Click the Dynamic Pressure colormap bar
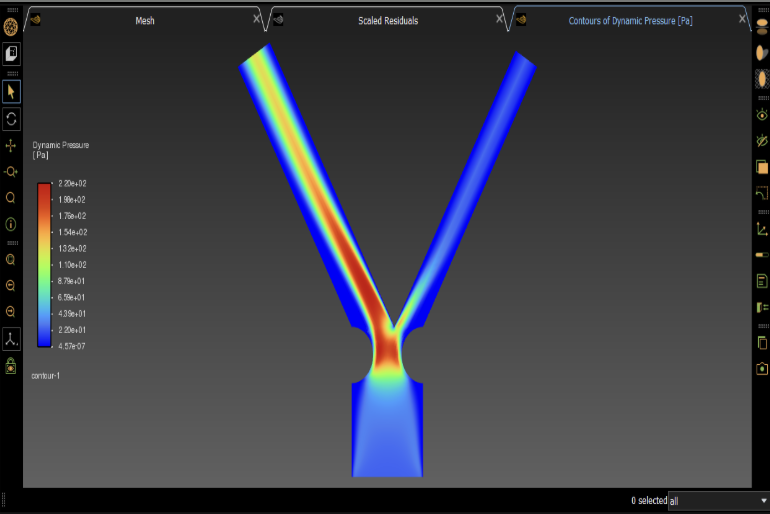 click(x=44, y=265)
